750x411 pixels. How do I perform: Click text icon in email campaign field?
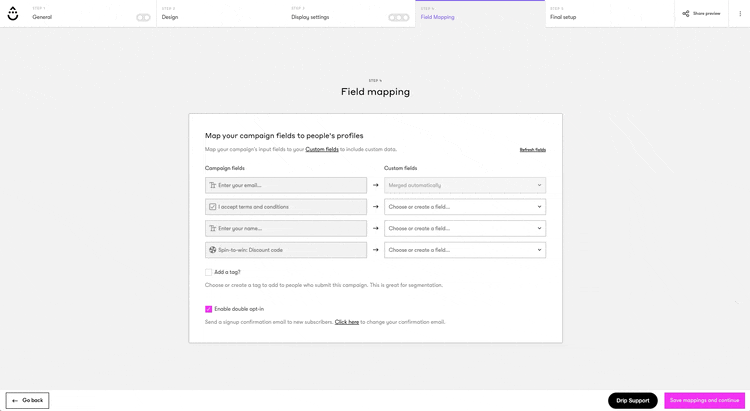(x=212, y=185)
